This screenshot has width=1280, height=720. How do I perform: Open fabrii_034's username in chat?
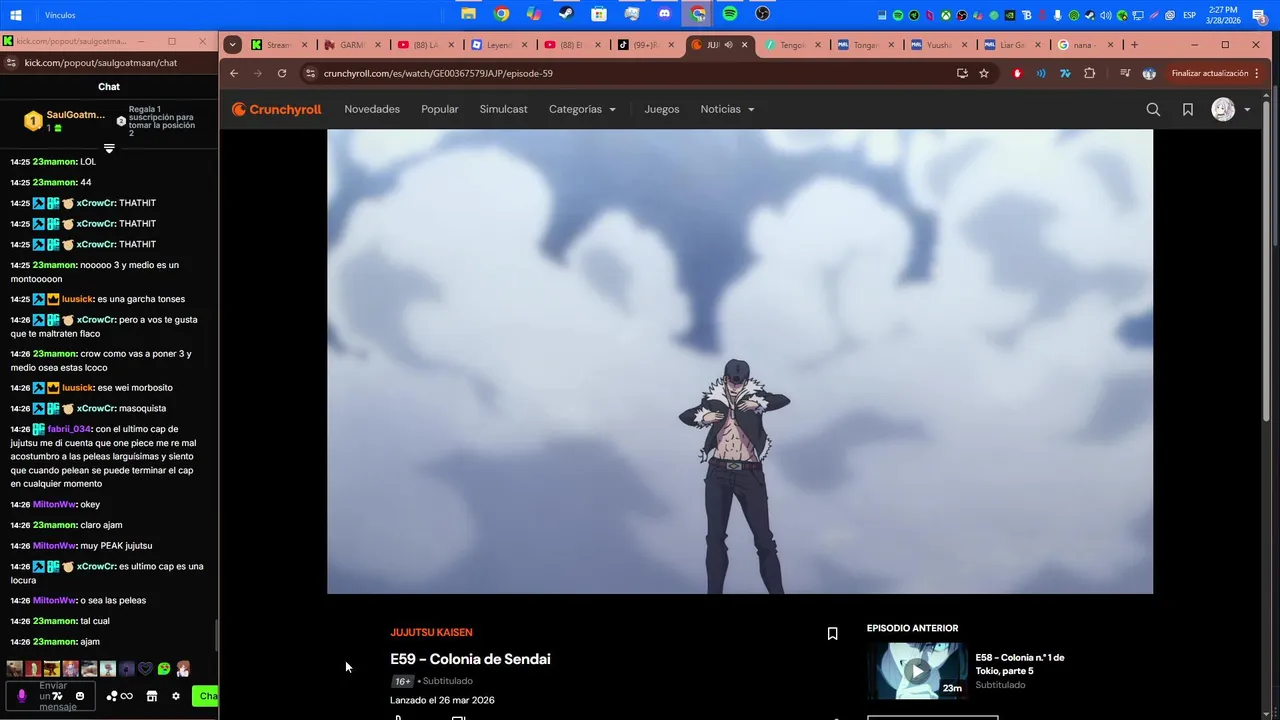coord(69,429)
